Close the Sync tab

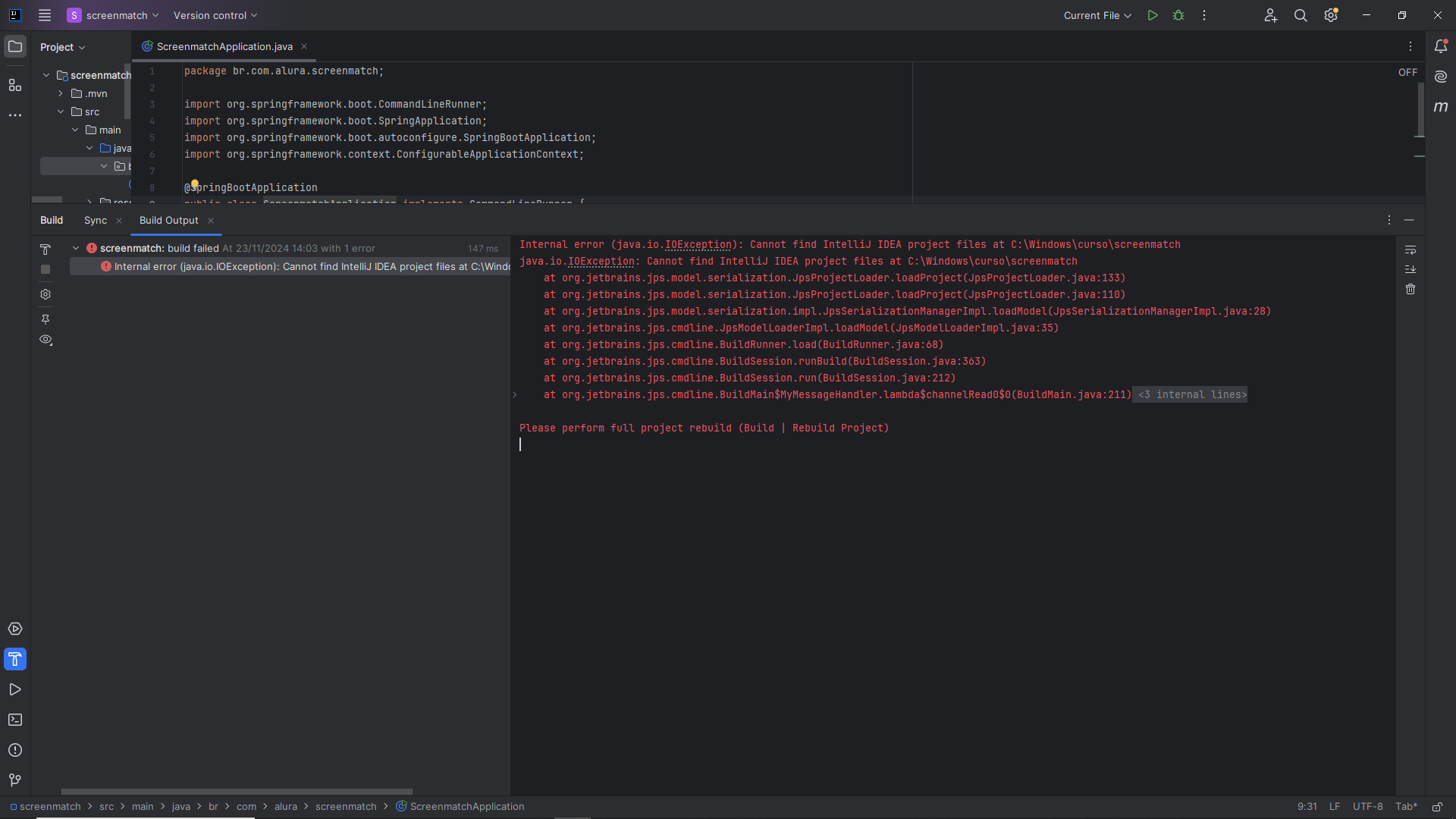point(119,221)
